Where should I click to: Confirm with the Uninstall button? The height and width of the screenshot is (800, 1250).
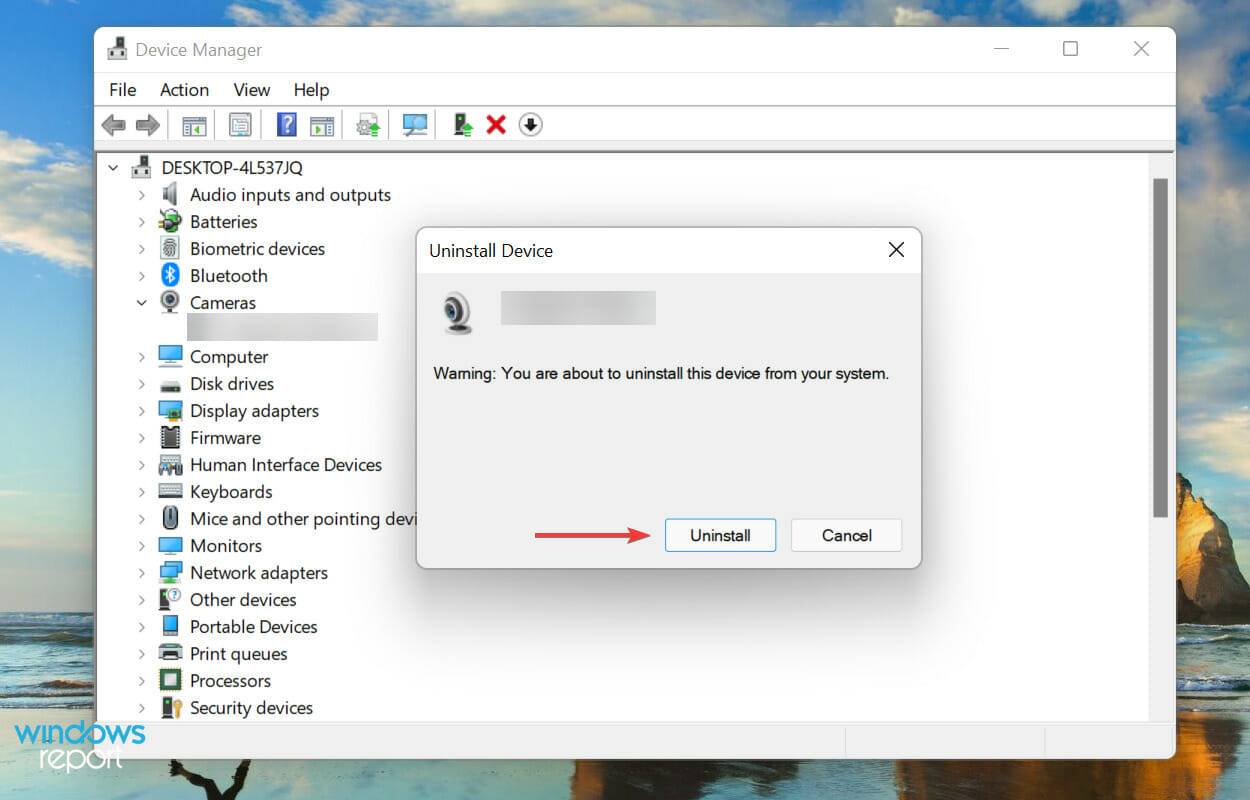tap(720, 535)
